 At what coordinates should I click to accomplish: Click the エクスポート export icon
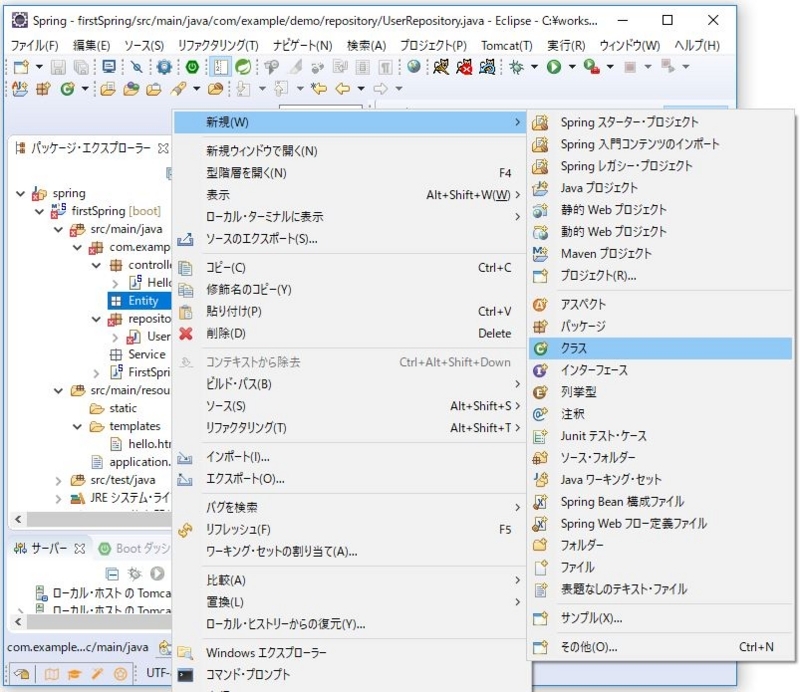[185, 479]
